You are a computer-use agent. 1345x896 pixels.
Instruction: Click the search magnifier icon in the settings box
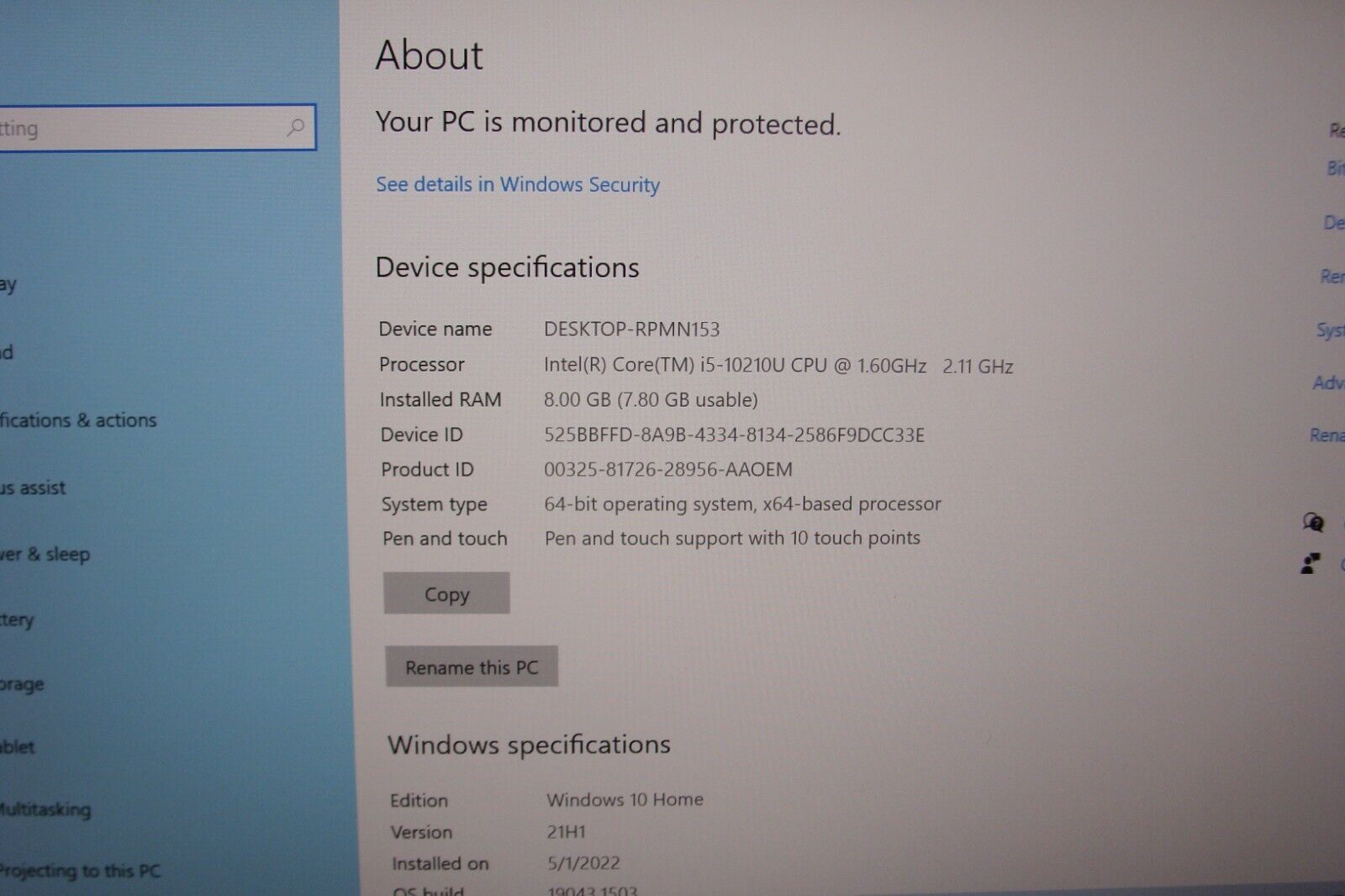pos(295,128)
